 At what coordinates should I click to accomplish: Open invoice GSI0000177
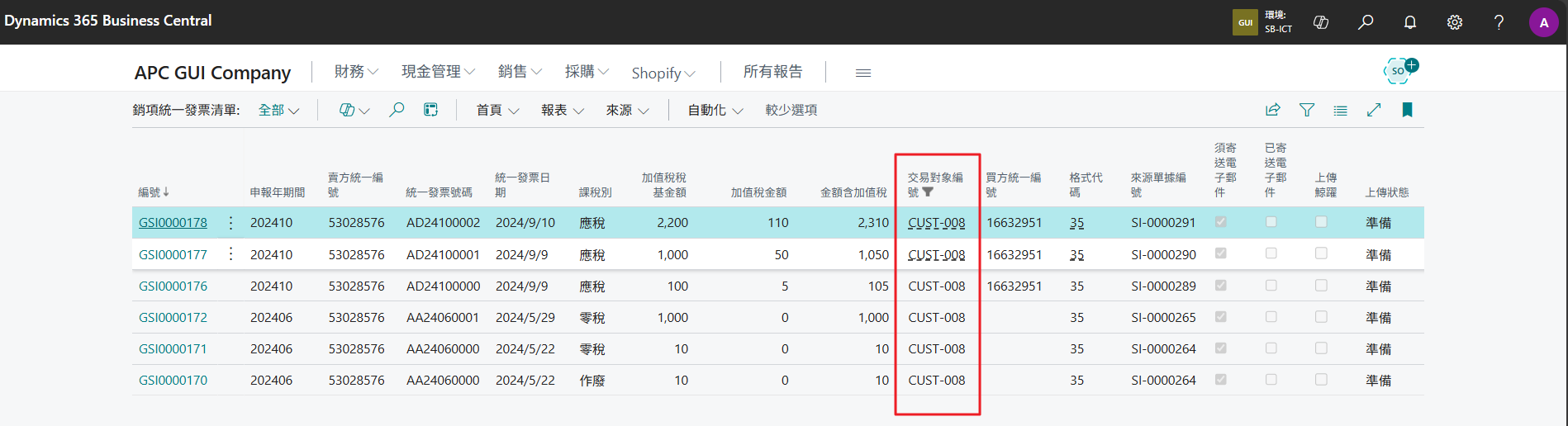point(173,254)
